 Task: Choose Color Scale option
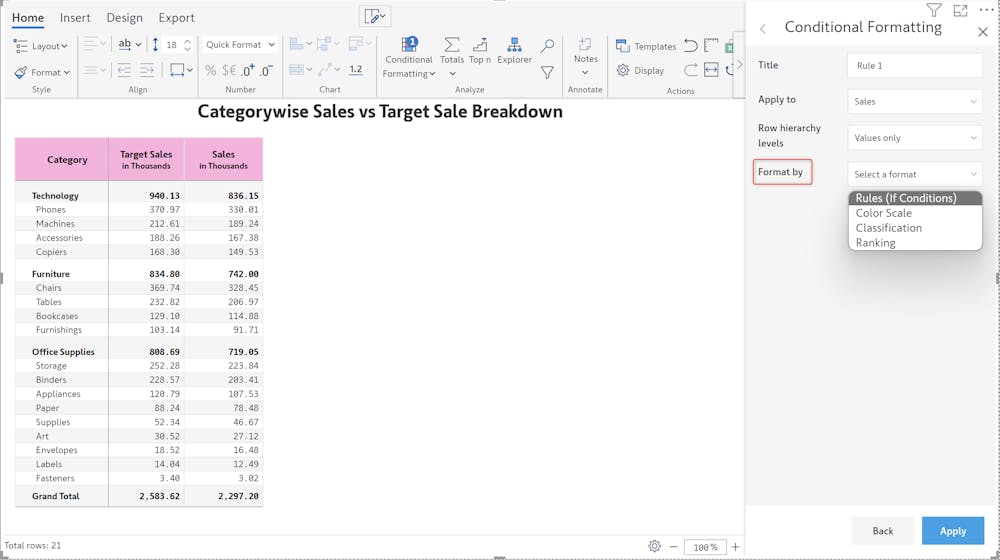[x=915, y=213]
